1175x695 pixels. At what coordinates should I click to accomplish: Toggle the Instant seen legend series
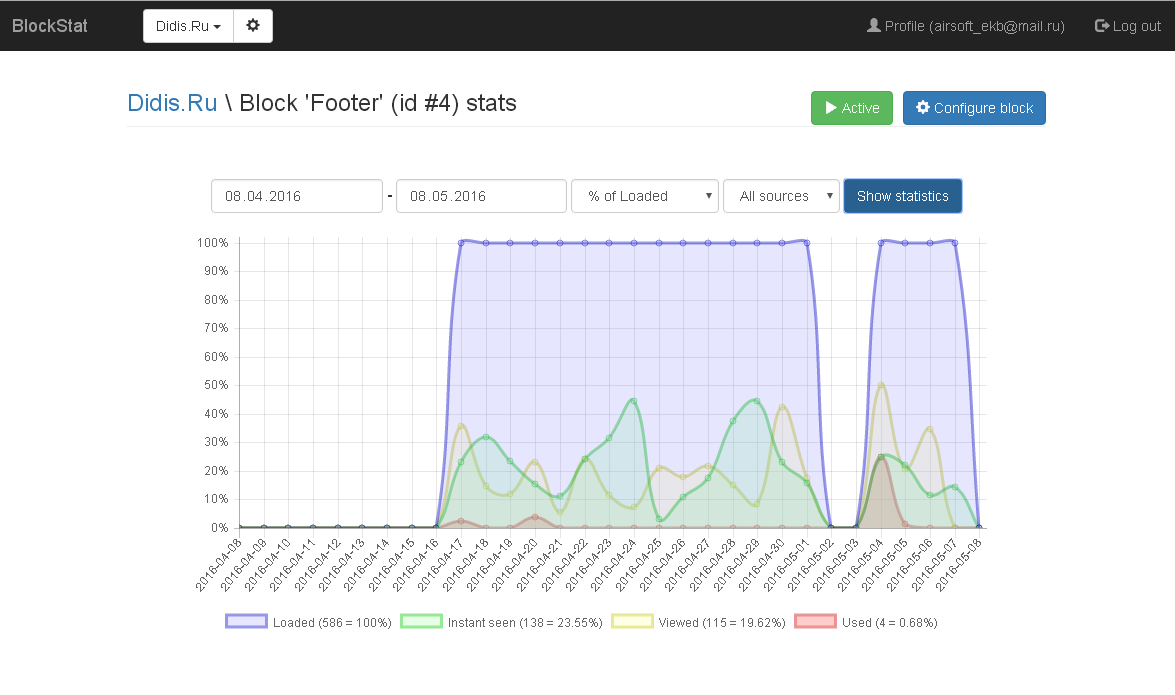421,622
